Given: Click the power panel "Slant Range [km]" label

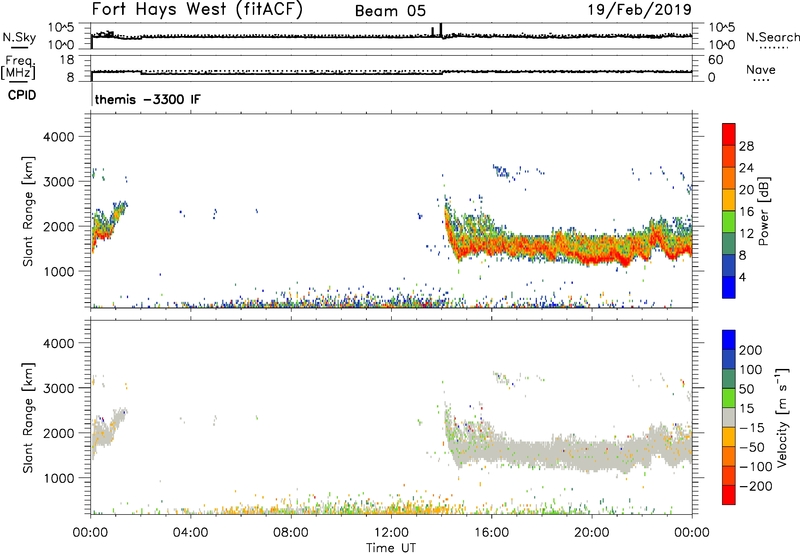Looking at the screenshot, I should click(x=28, y=211).
